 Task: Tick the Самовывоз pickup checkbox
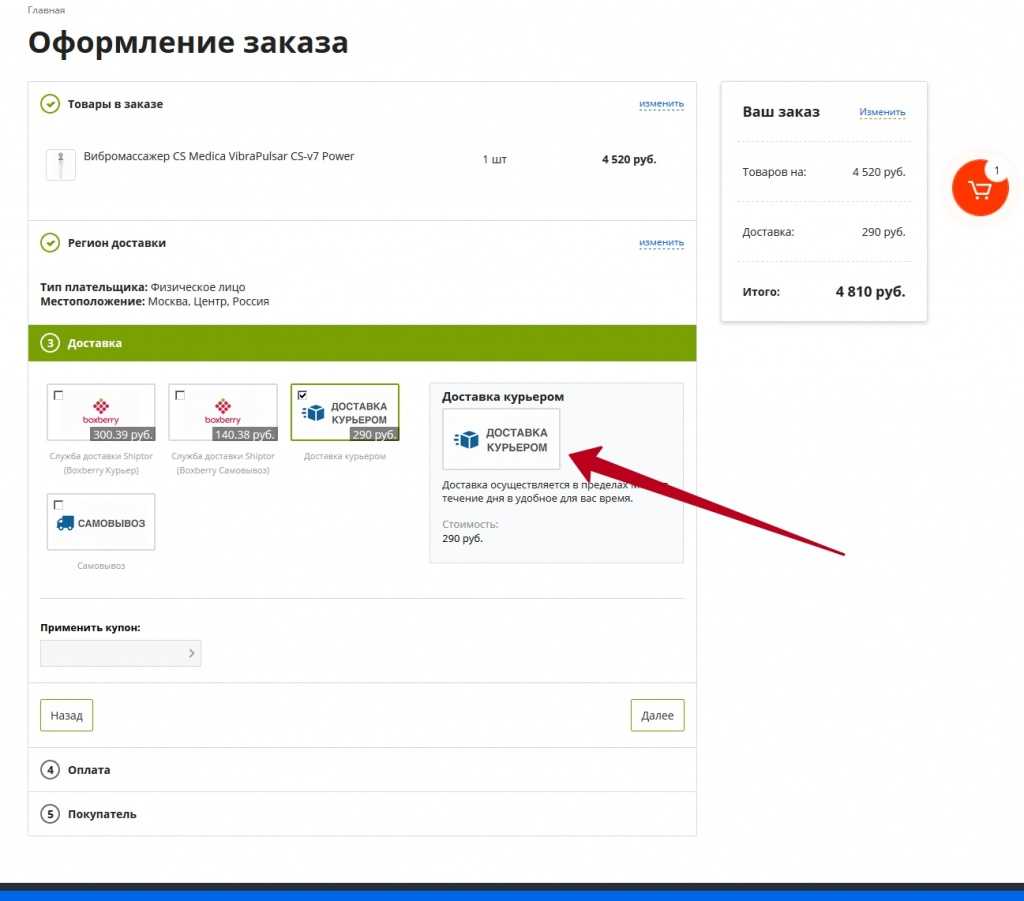58,505
